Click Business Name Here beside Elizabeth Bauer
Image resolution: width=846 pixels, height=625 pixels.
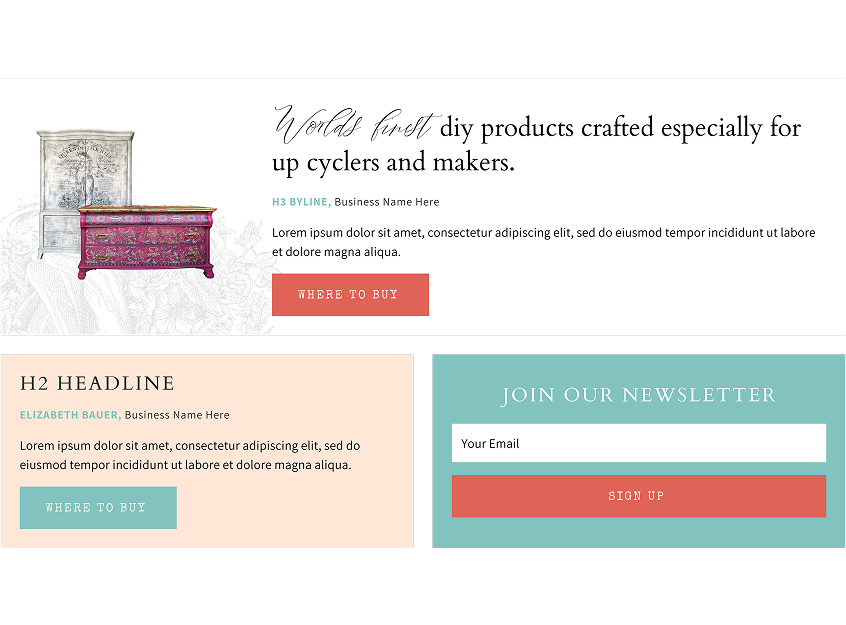[x=177, y=415]
